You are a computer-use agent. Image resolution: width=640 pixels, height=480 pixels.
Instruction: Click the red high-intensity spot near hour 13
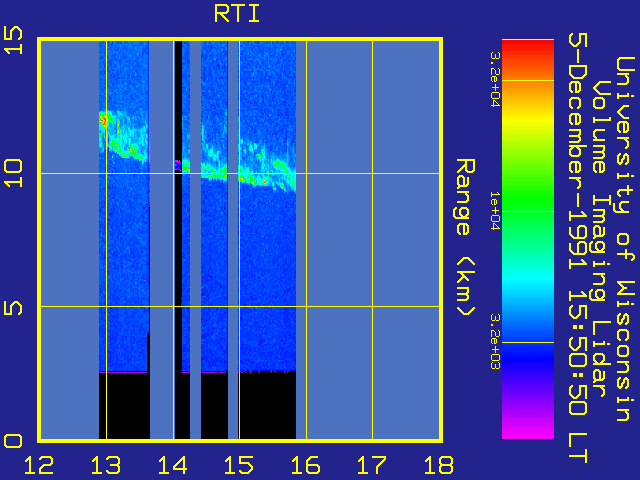click(x=104, y=120)
